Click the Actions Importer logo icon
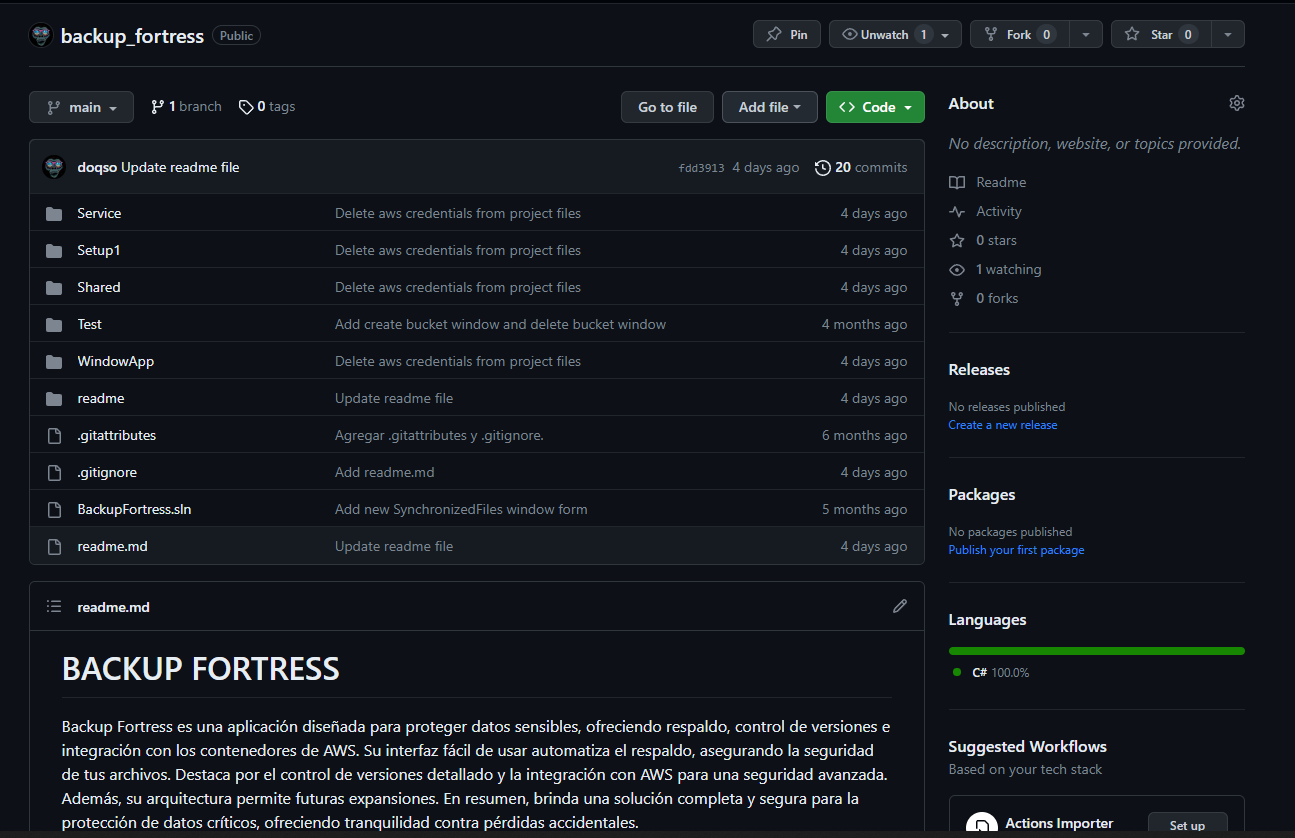This screenshot has width=1295, height=838. (x=982, y=822)
